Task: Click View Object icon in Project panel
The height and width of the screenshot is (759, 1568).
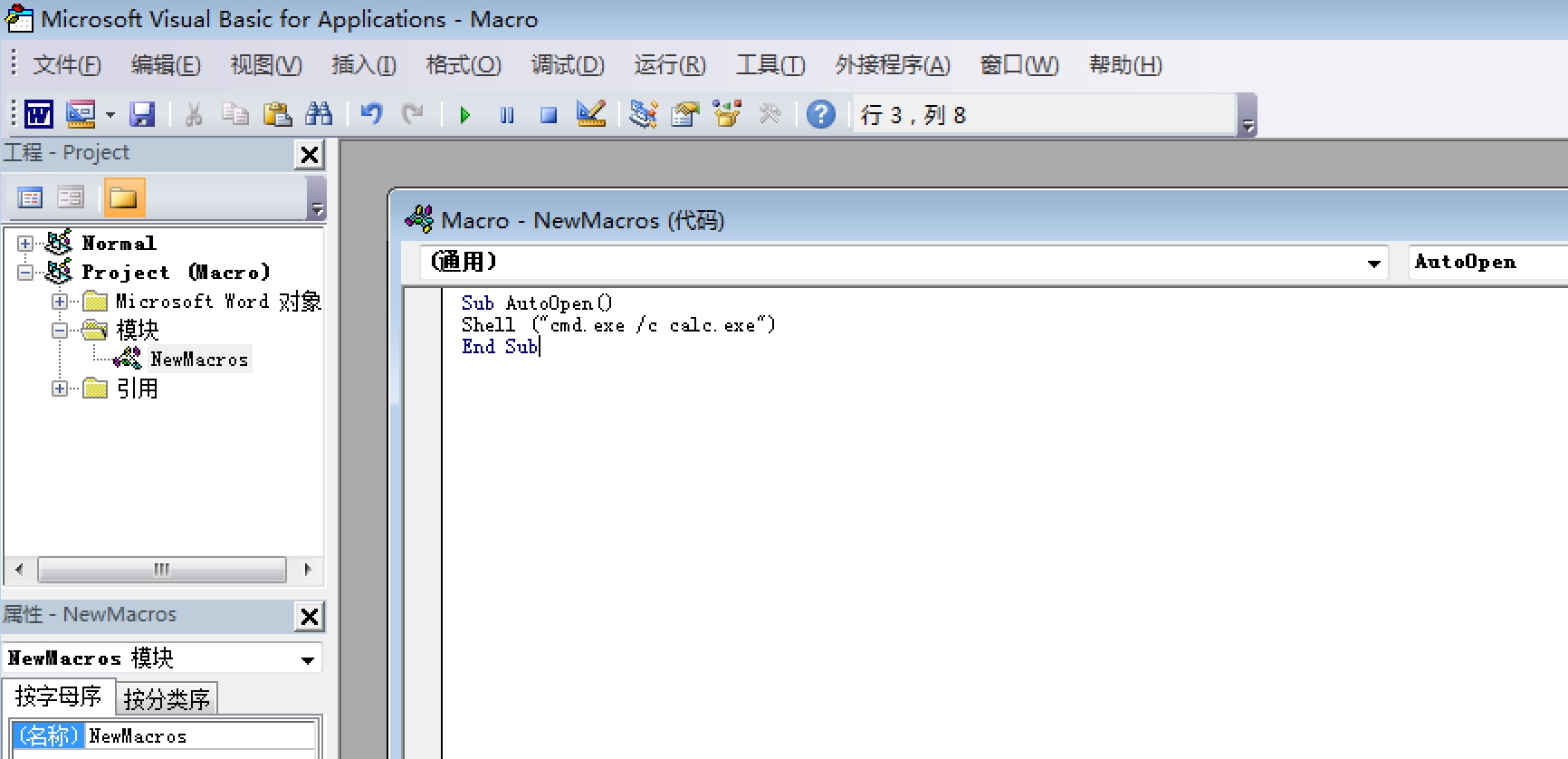Action: (71, 197)
